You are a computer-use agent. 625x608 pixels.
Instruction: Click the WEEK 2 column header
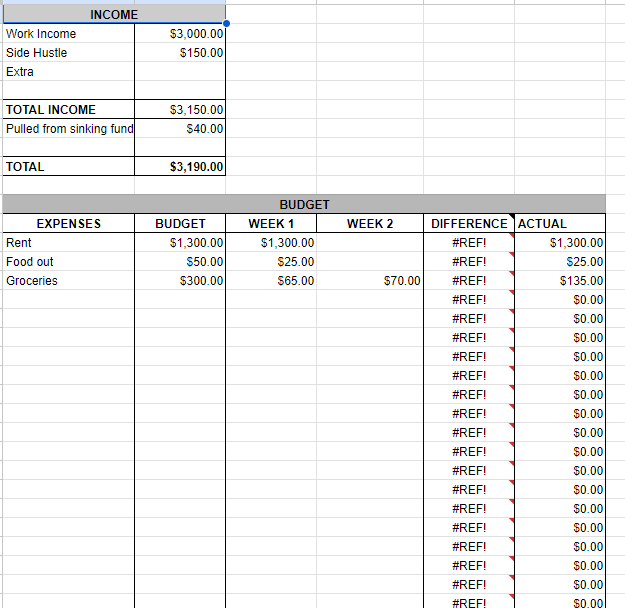[x=370, y=223]
